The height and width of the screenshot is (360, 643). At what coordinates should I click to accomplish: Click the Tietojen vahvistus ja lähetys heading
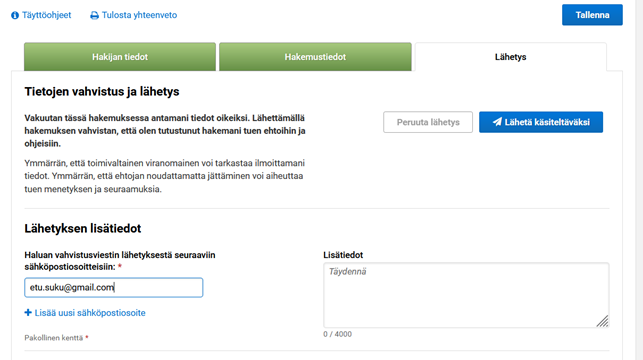tap(102, 91)
